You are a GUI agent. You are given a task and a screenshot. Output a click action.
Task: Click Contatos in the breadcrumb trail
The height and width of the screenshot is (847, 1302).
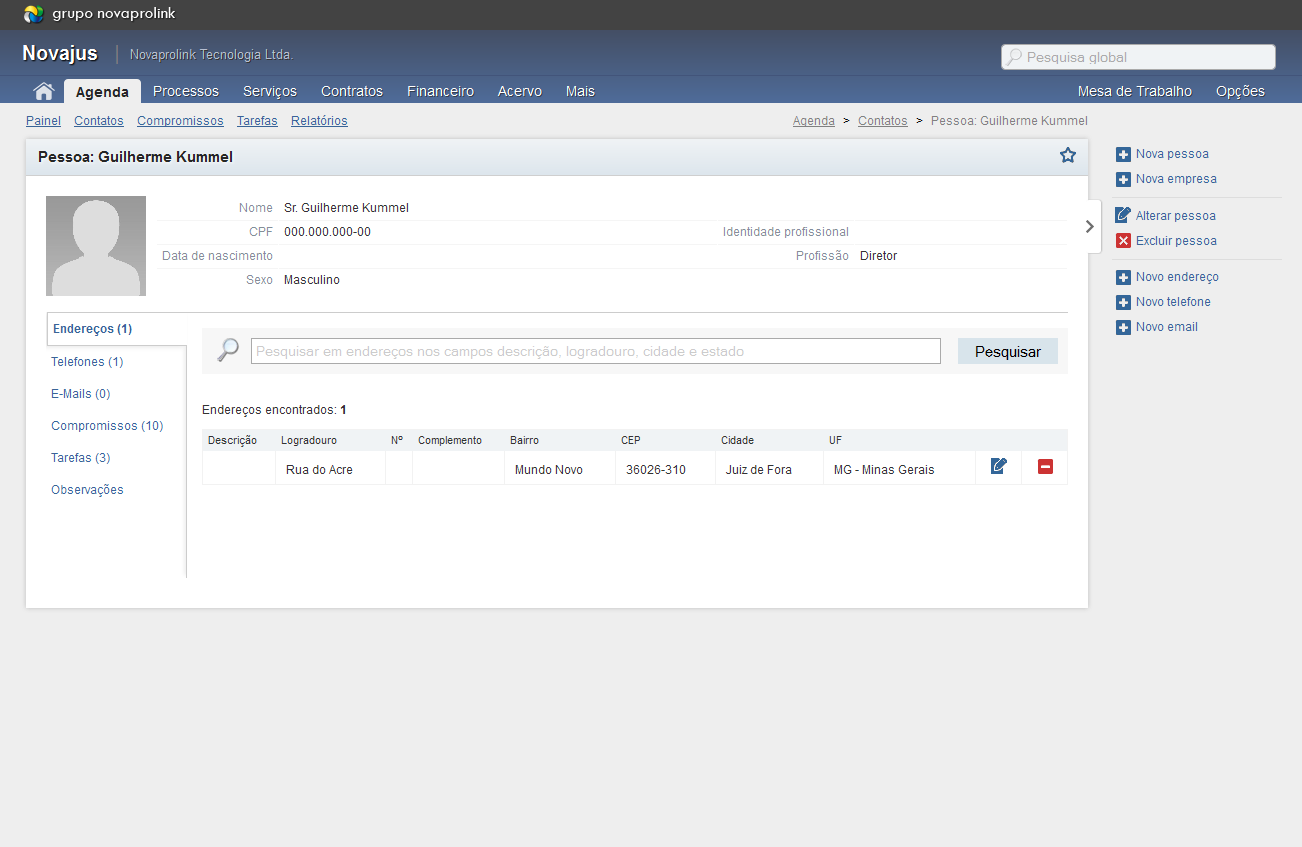[x=882, y=121]
